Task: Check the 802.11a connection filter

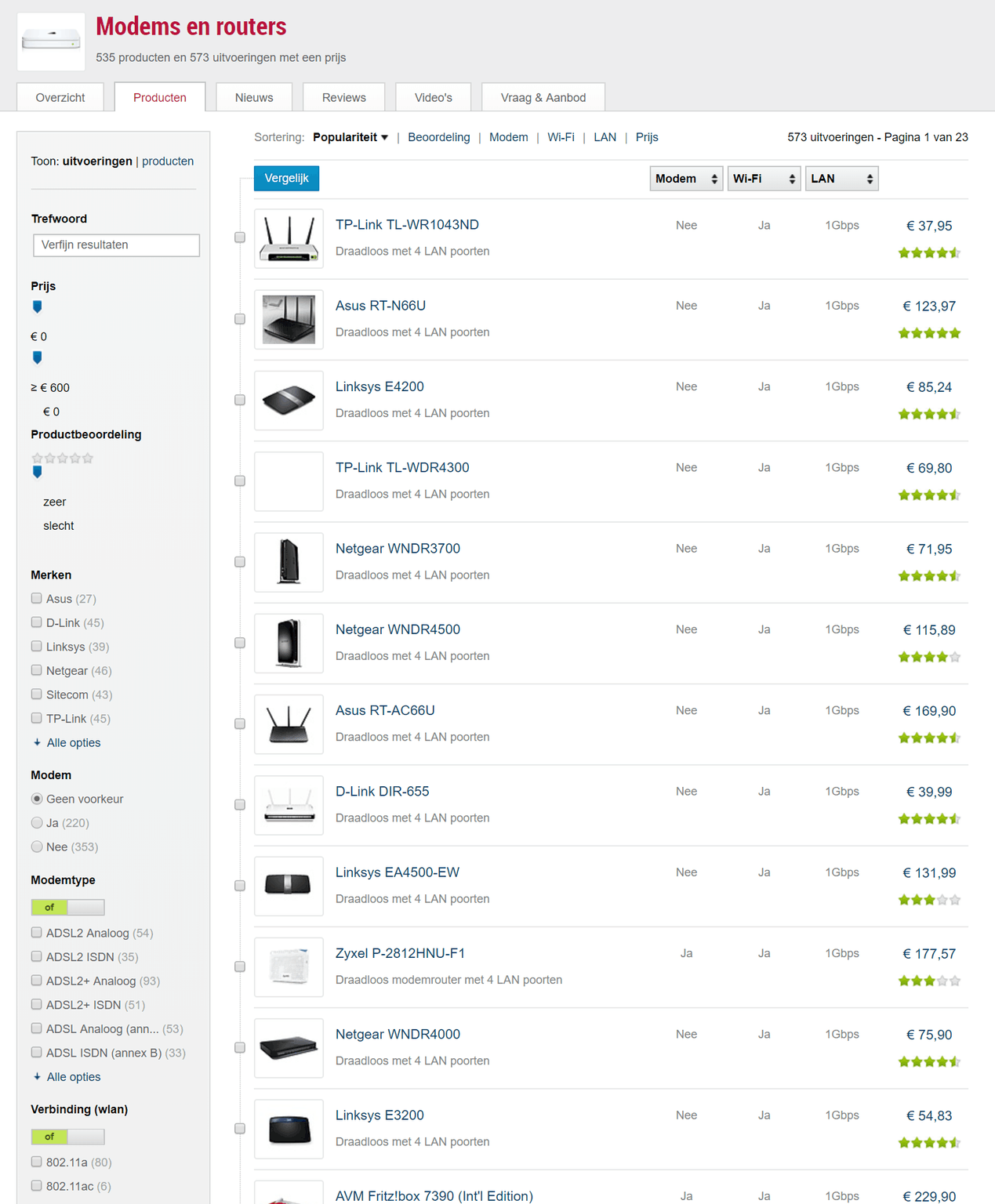Action: coord(37,1162)
